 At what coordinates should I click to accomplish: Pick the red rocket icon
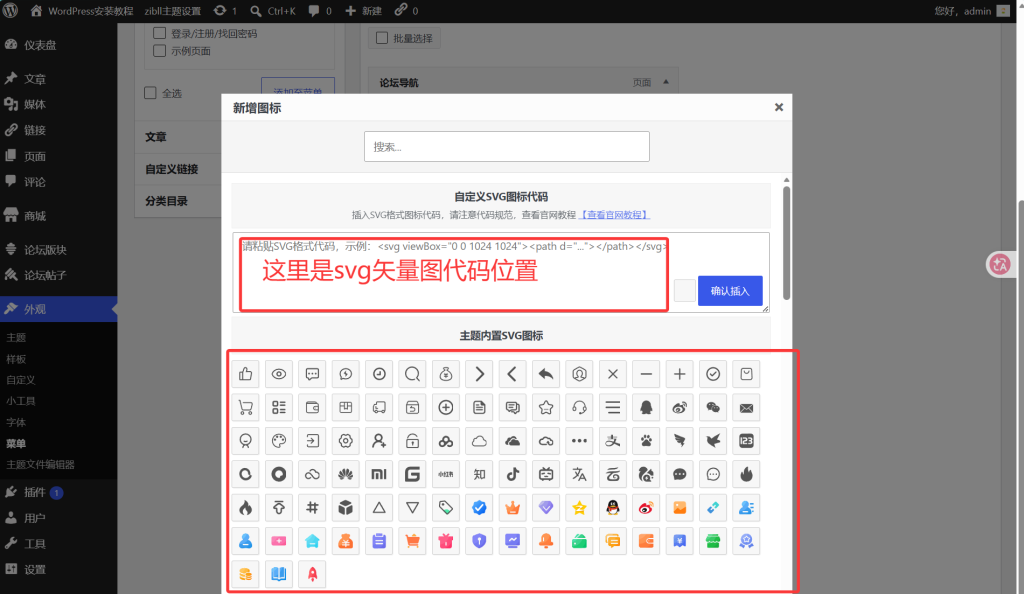[312, 574]
